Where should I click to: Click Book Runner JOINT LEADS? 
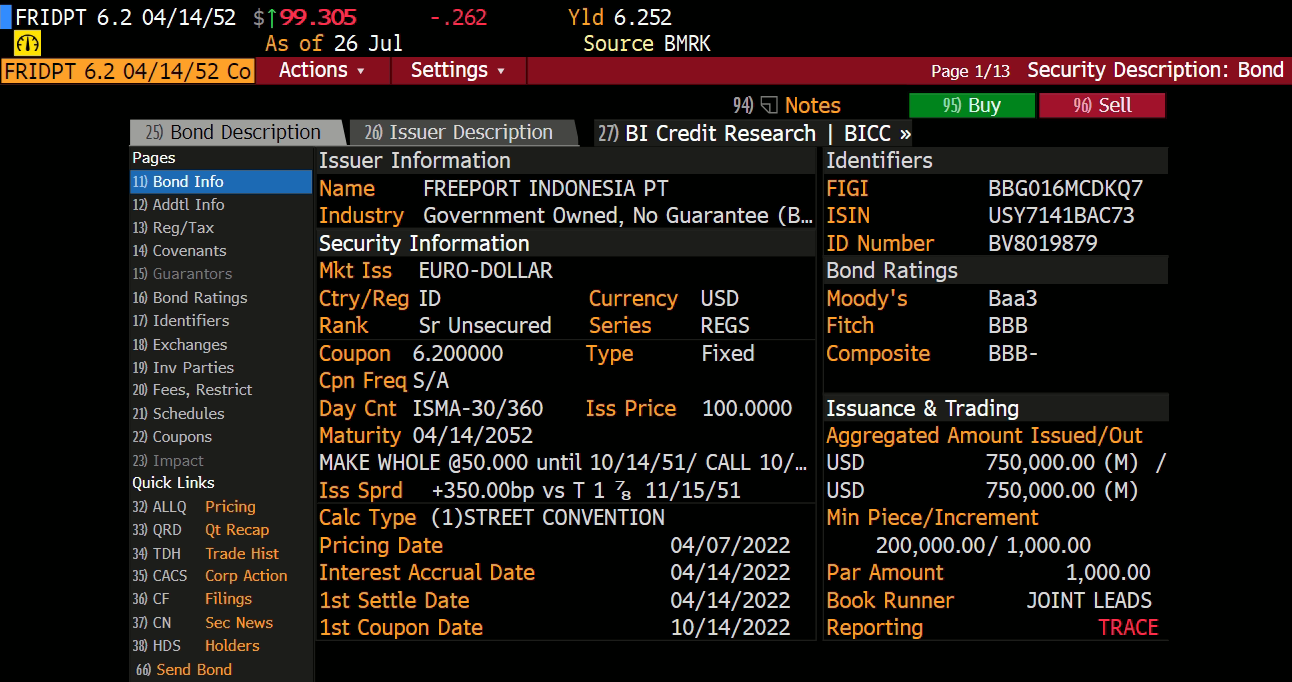[1089, 601]
